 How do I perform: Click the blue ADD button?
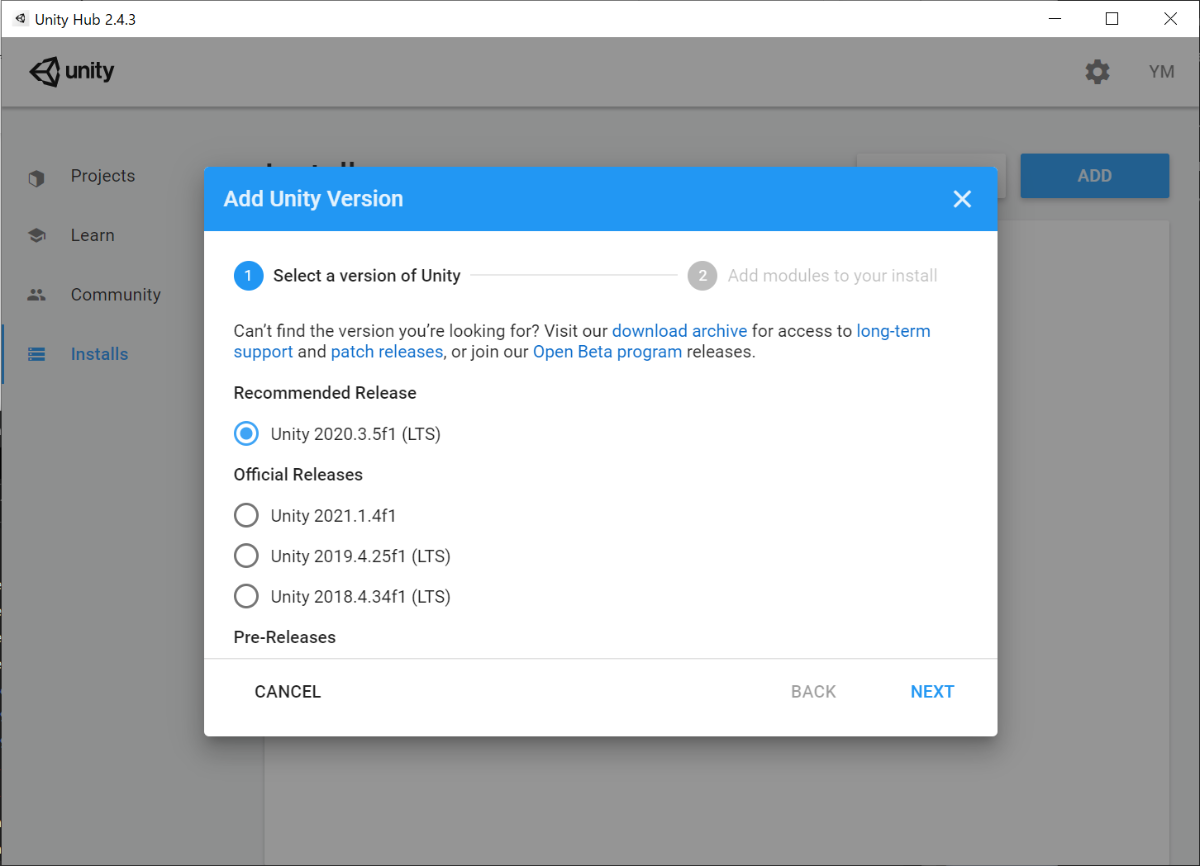tap(1094, 176)
